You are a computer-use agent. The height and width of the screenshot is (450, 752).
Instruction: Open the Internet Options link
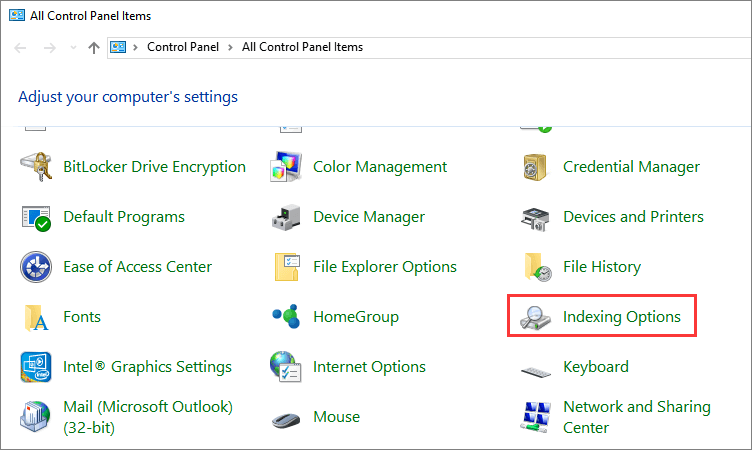[x=369, y=367]
